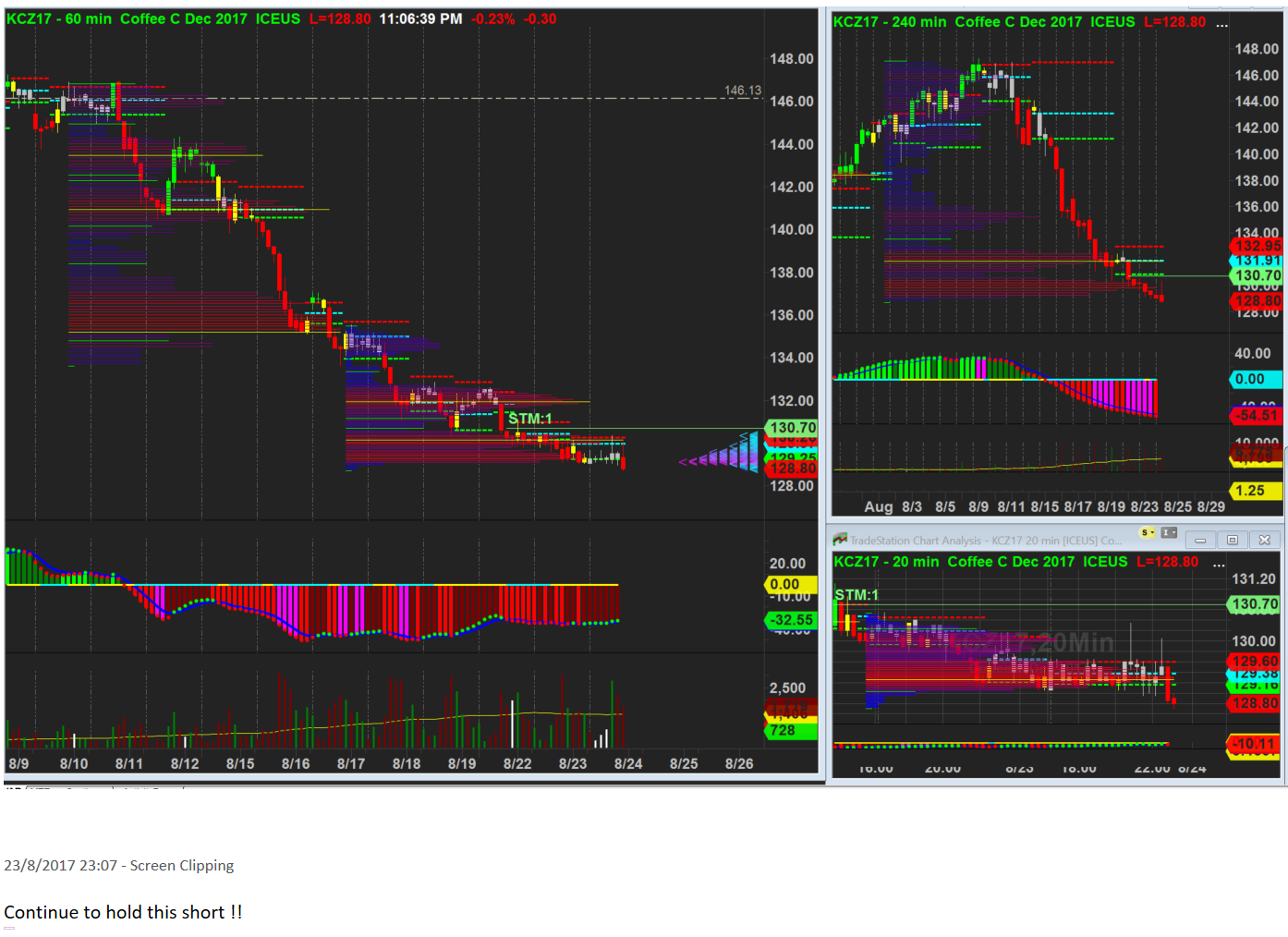
Task: Expand the ellipsis on the 240 min chart header
Action: point(1221,23)
